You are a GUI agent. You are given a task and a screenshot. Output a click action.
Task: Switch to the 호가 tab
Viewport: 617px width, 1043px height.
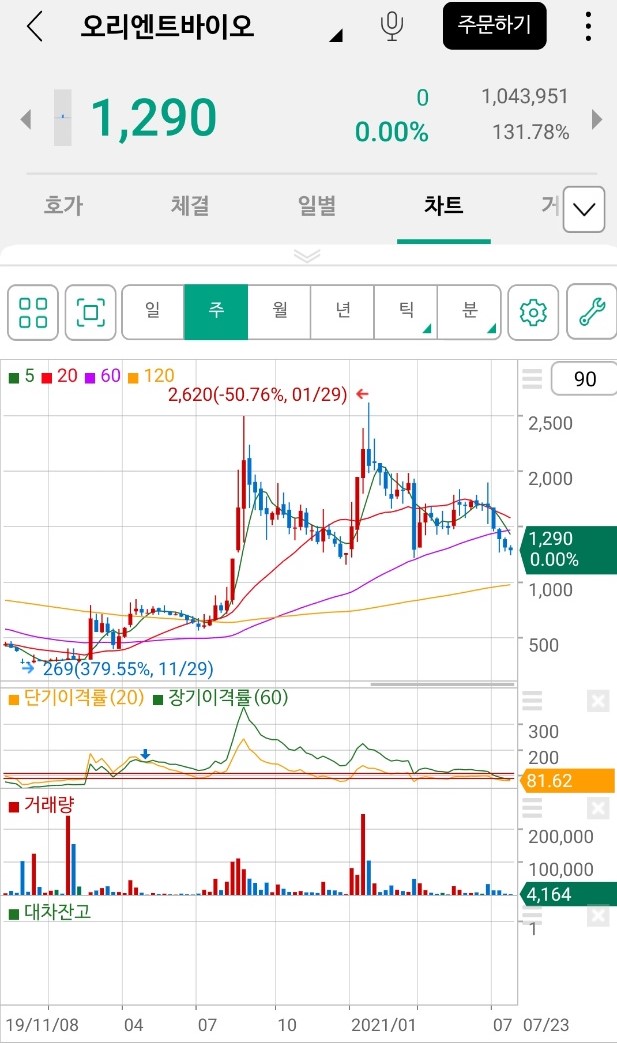coord(63,206)
